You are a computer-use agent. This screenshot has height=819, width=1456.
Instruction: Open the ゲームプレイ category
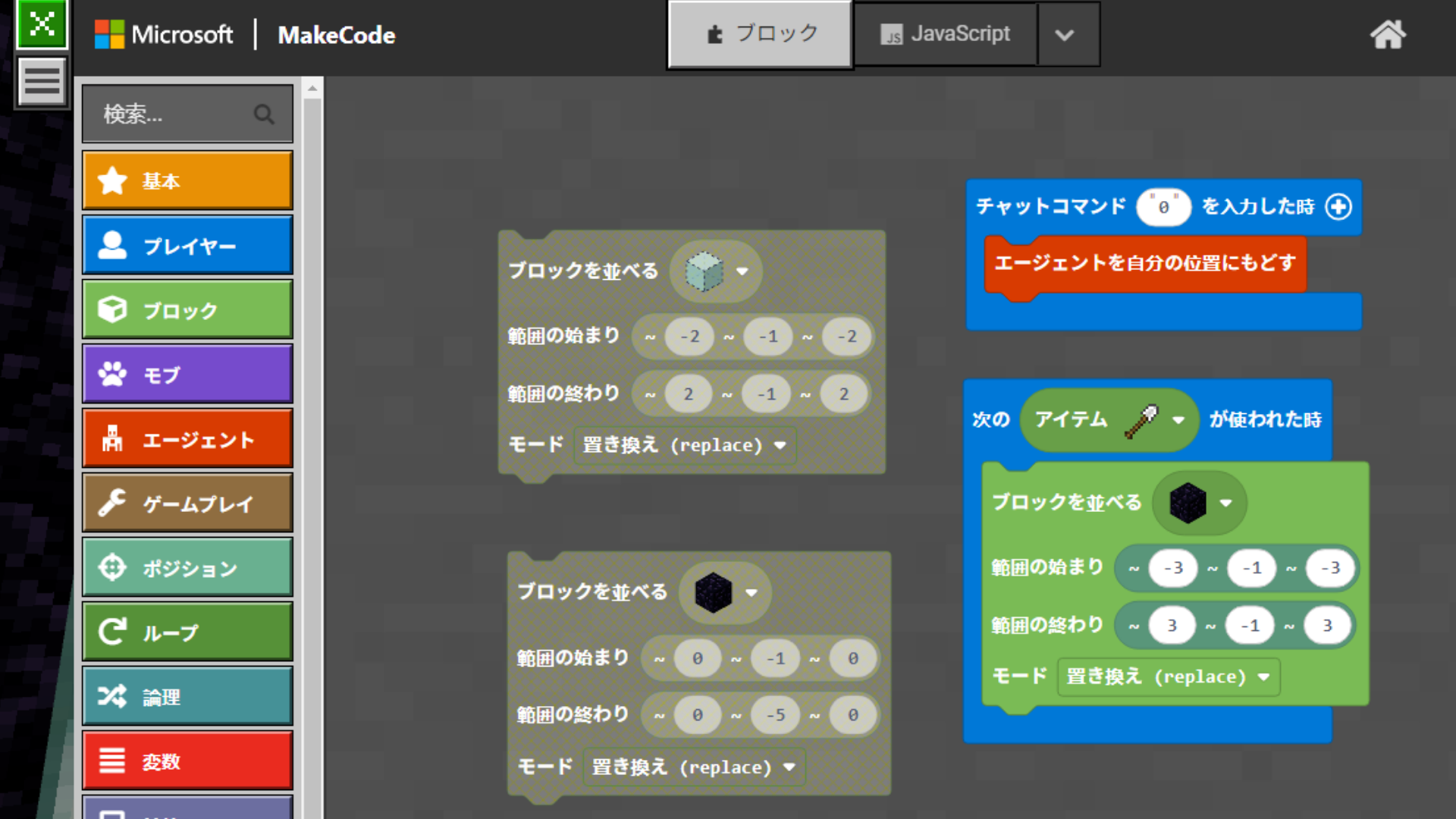point(187,503)
